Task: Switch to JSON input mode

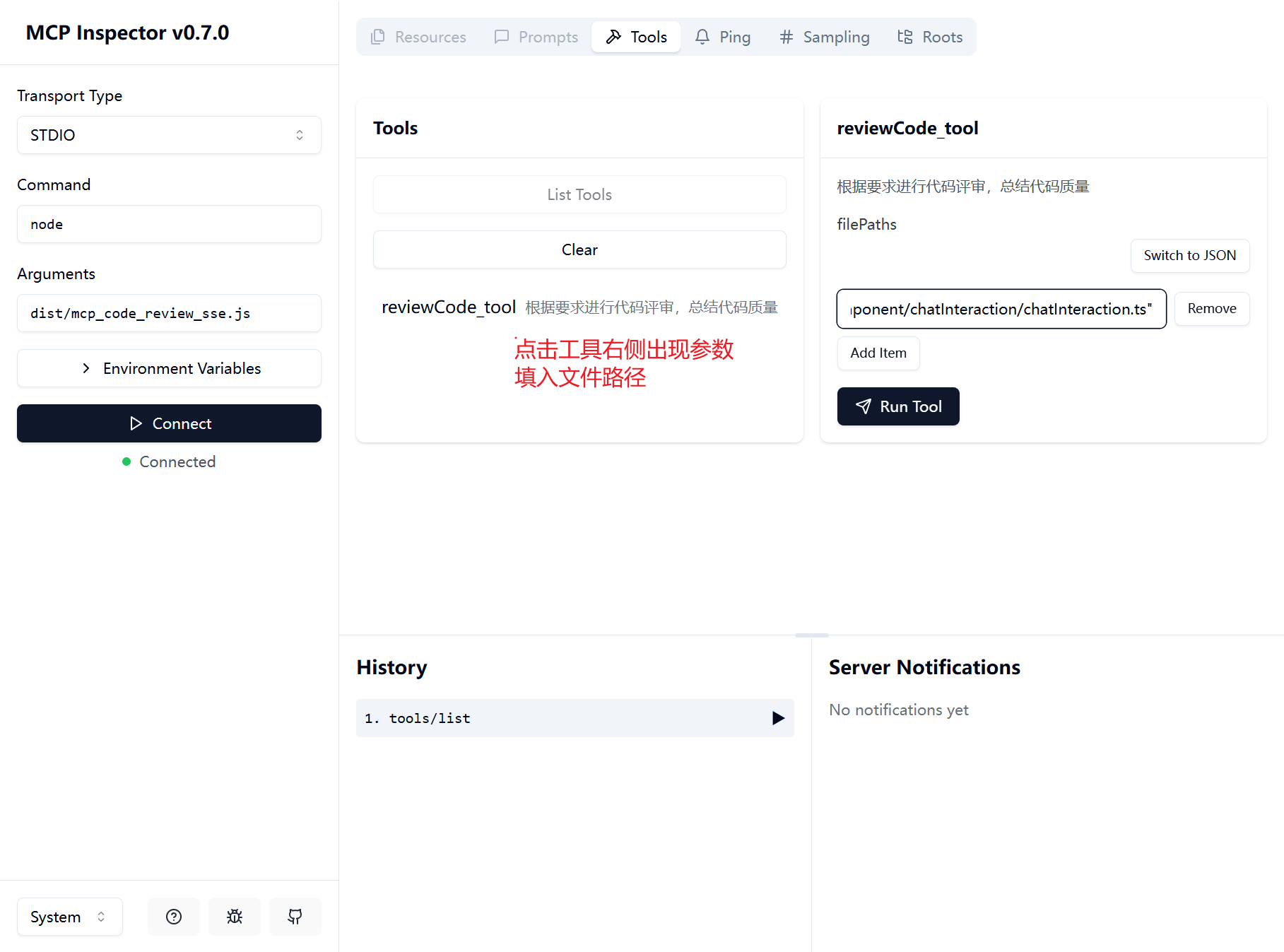Action: point(1190,255)
